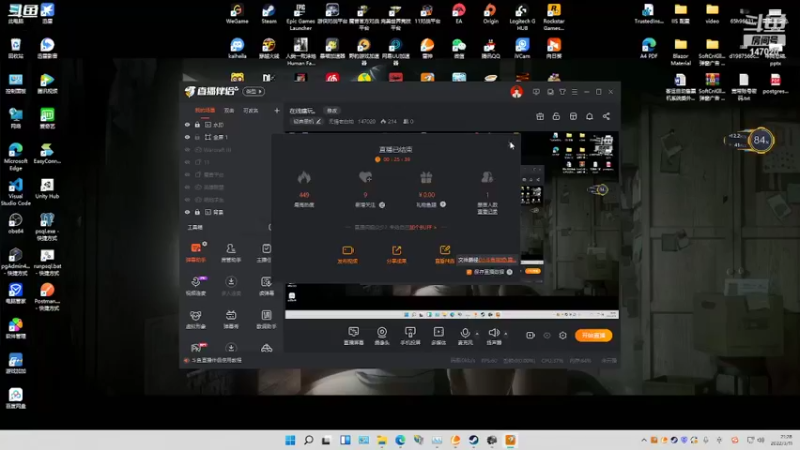Open the Origin desktop shortcut
The image size is (800, 450).
click(490, 14)
